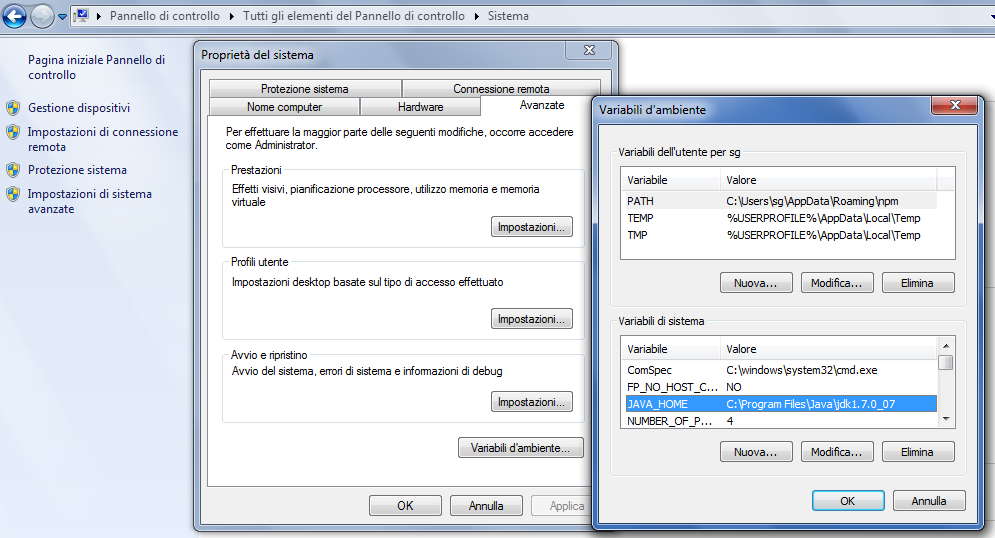This screenshot has width=995, height=538.
Task: Click C:\Program Files\Java\jdk1.7.0_07 value
Action: pos(811,404)
